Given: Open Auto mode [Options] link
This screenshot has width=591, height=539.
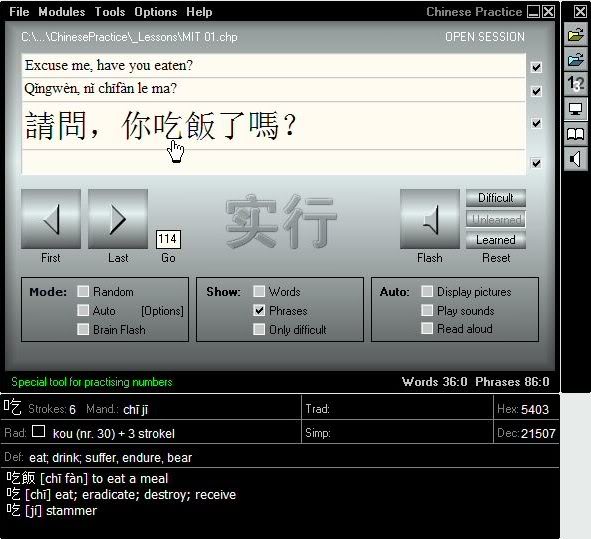Looking at the screenshot, I should [162, 311].
